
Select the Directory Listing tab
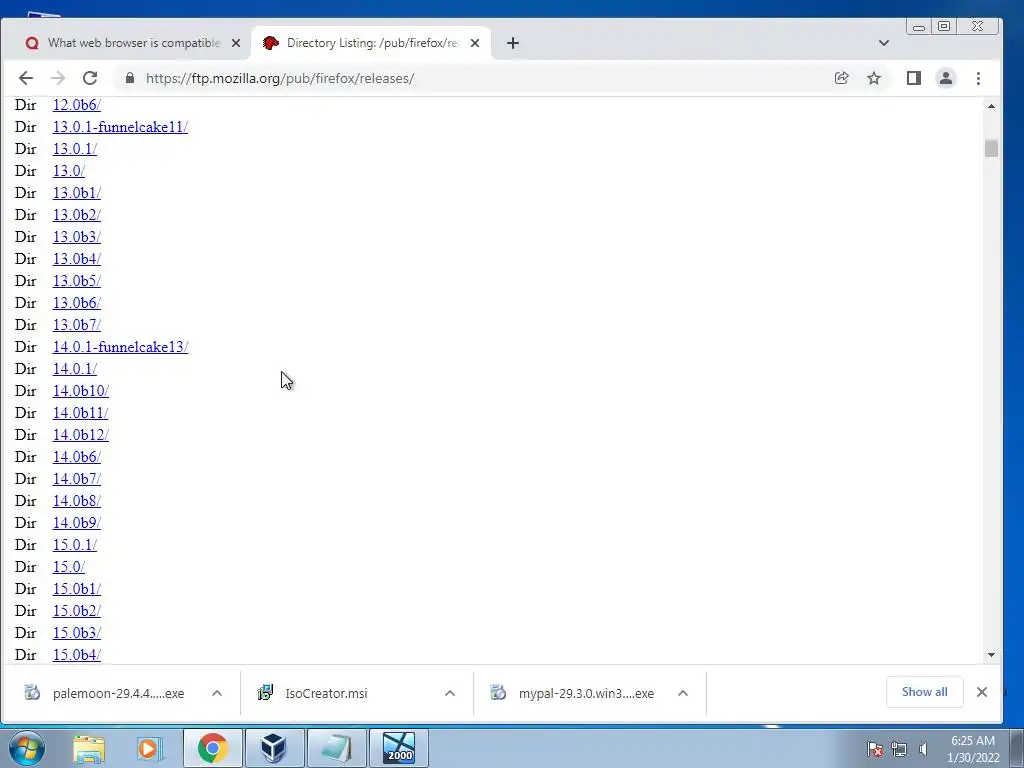pos(370,43)
